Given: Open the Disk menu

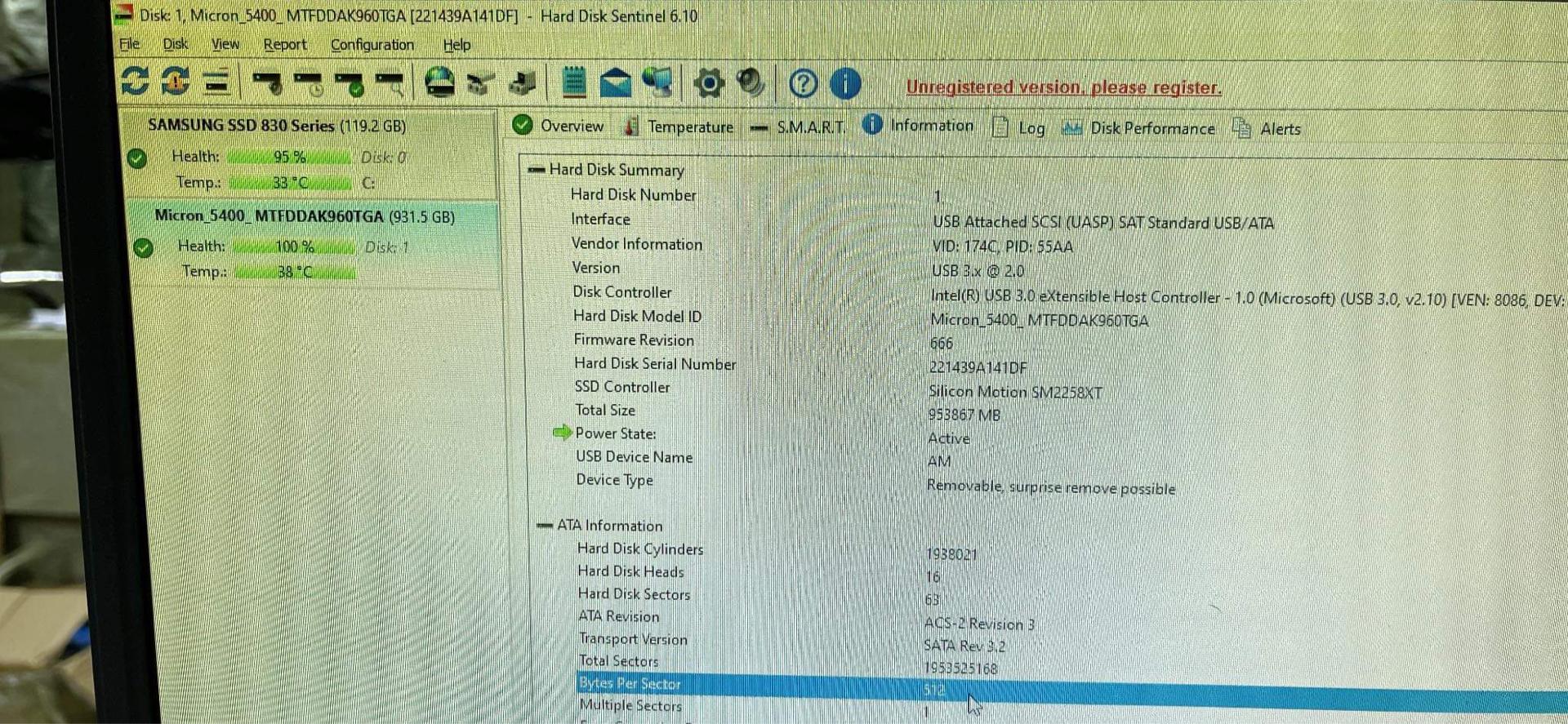Looking at the screenshot, I should [175, 44].
